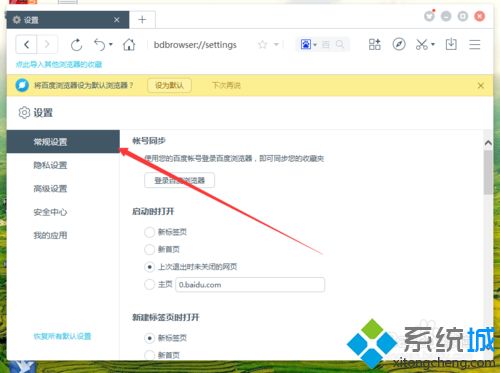The image size is (500, 373).
Task: Click the compass icon in the toolbar
Action: click(399, 44)
